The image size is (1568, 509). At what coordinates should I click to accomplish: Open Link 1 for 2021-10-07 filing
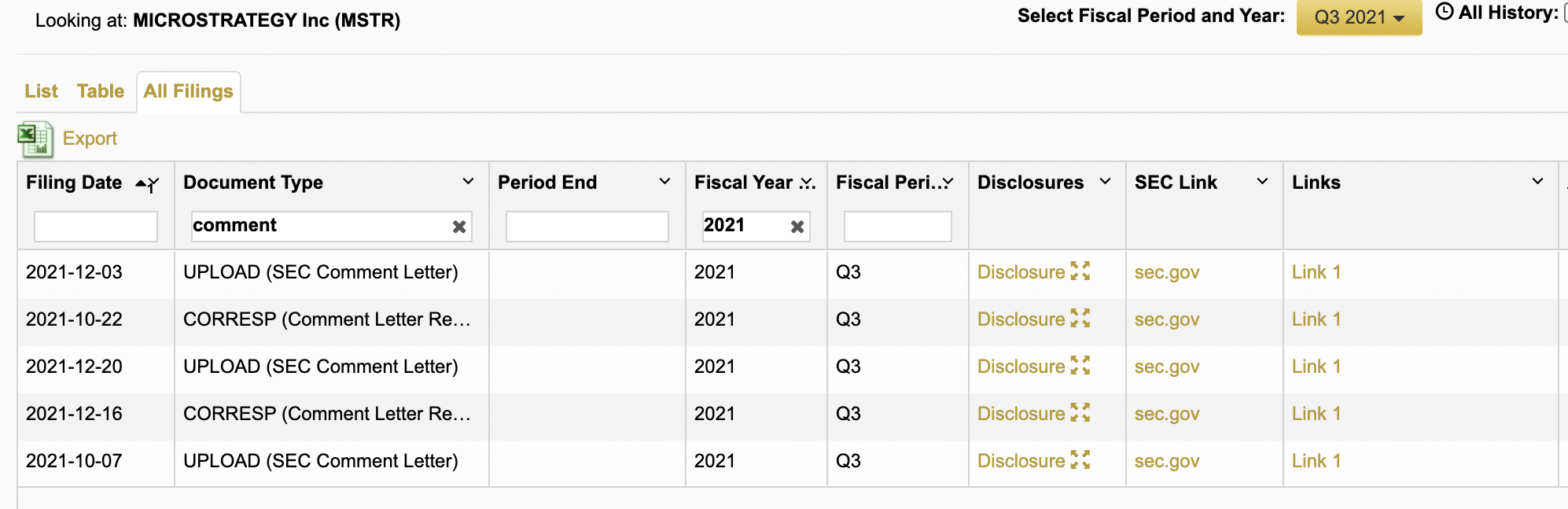pos(1316,461)
